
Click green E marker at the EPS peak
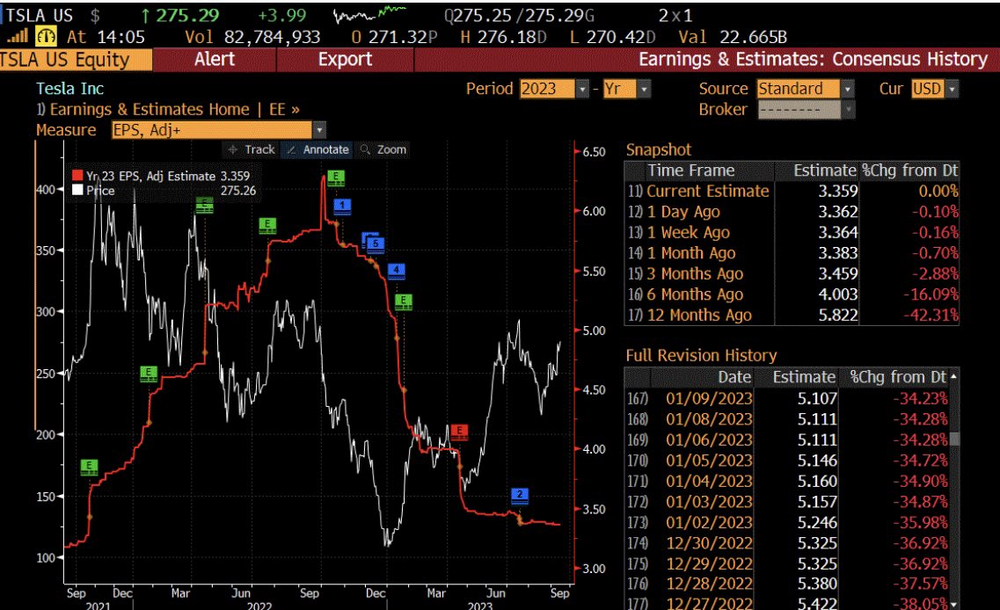pyautogui.click(x=335, y=177)
